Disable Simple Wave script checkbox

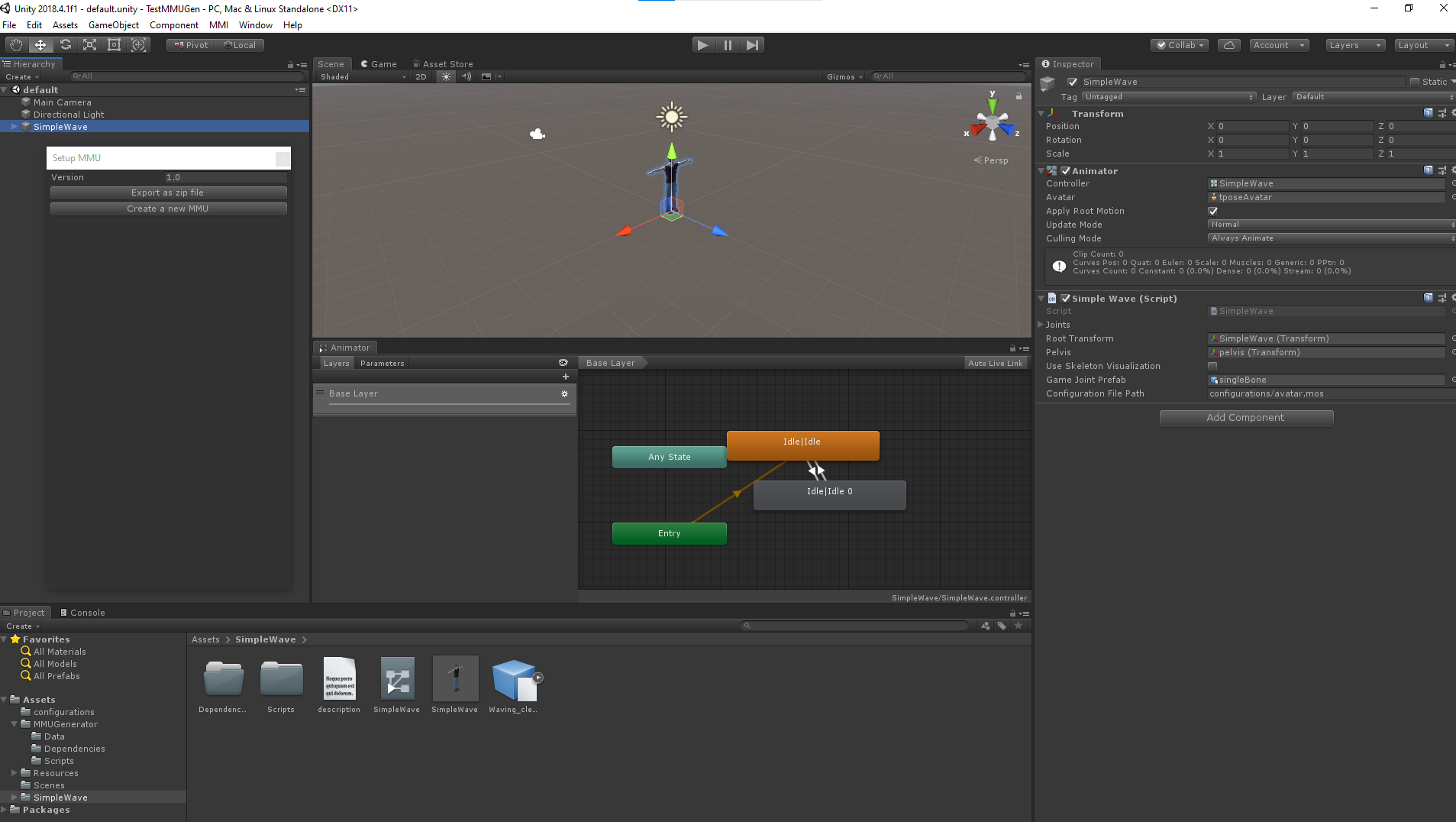point(1066,298)
